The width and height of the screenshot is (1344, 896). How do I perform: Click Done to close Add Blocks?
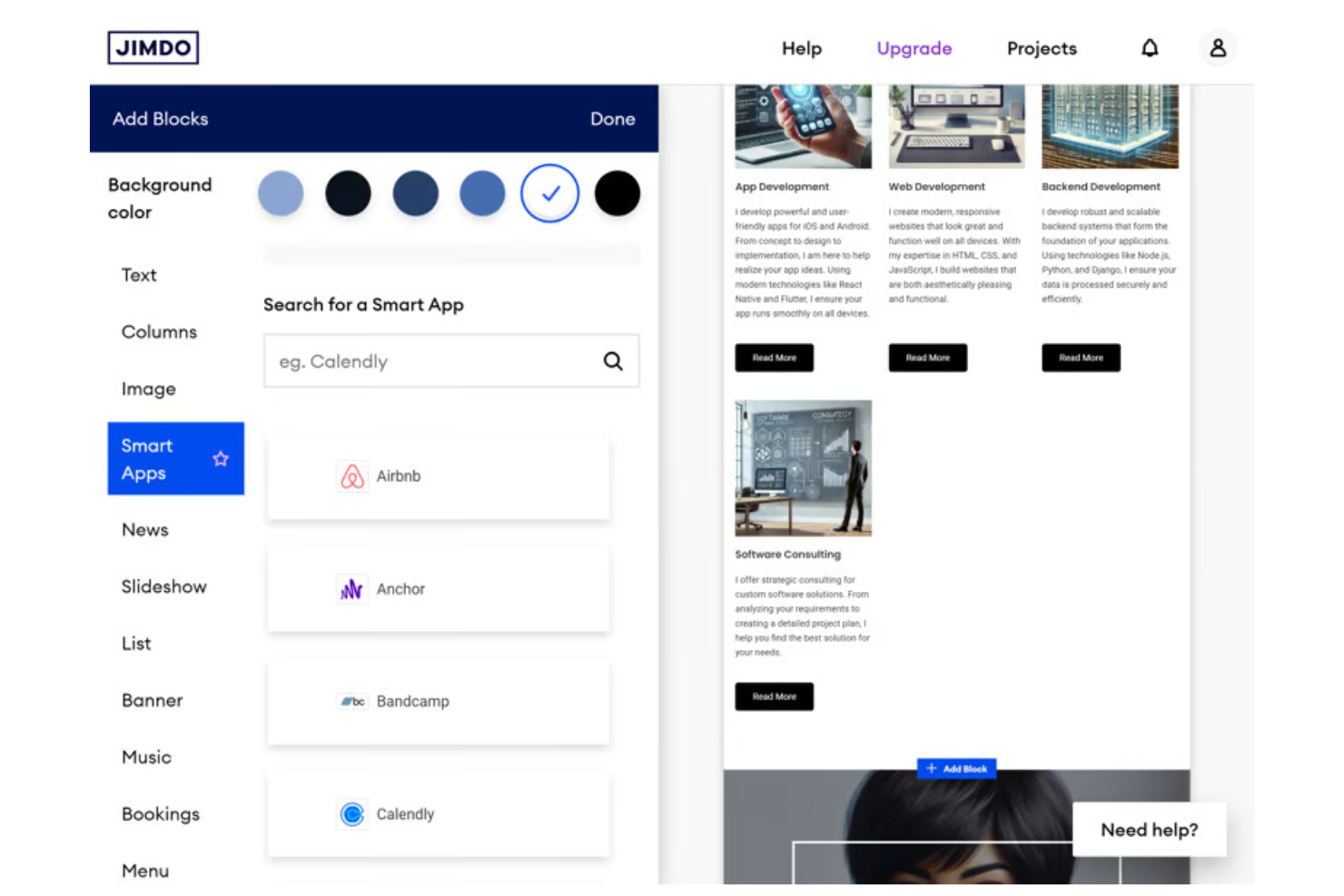pyautogui.click(x=612, y=118)
